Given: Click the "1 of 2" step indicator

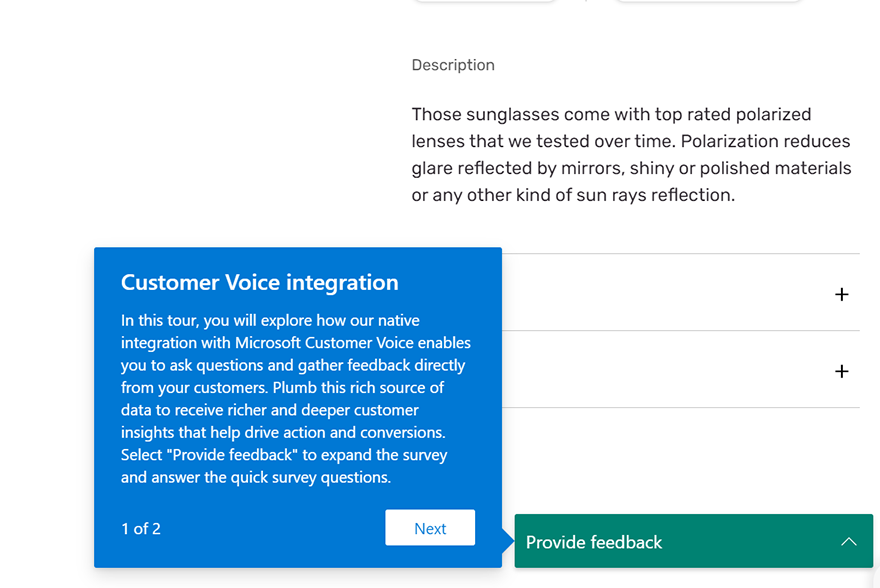Looking at the screenshot, I should [x=141, y=529].
